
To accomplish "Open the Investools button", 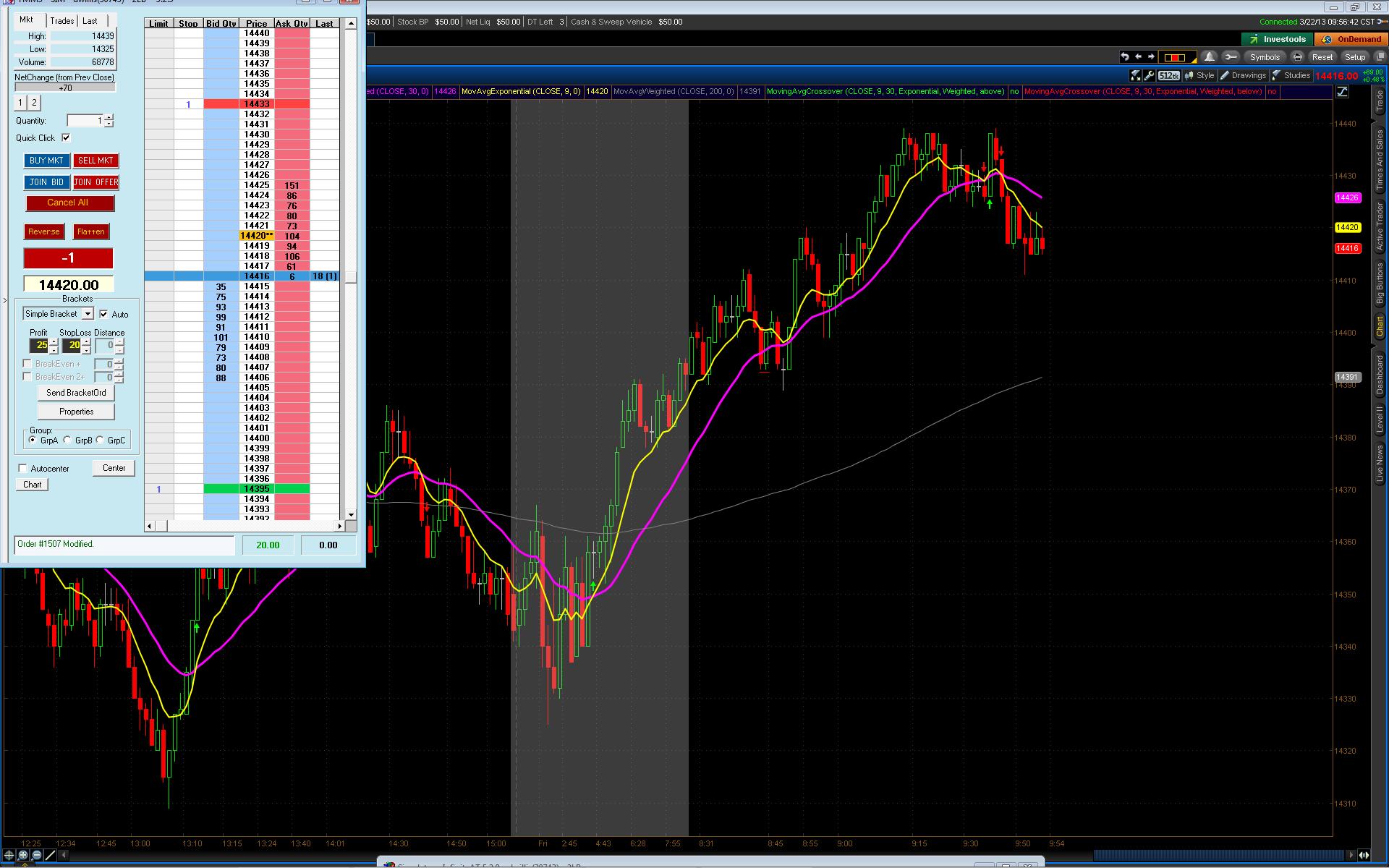I will click(x=1277, y=39).
